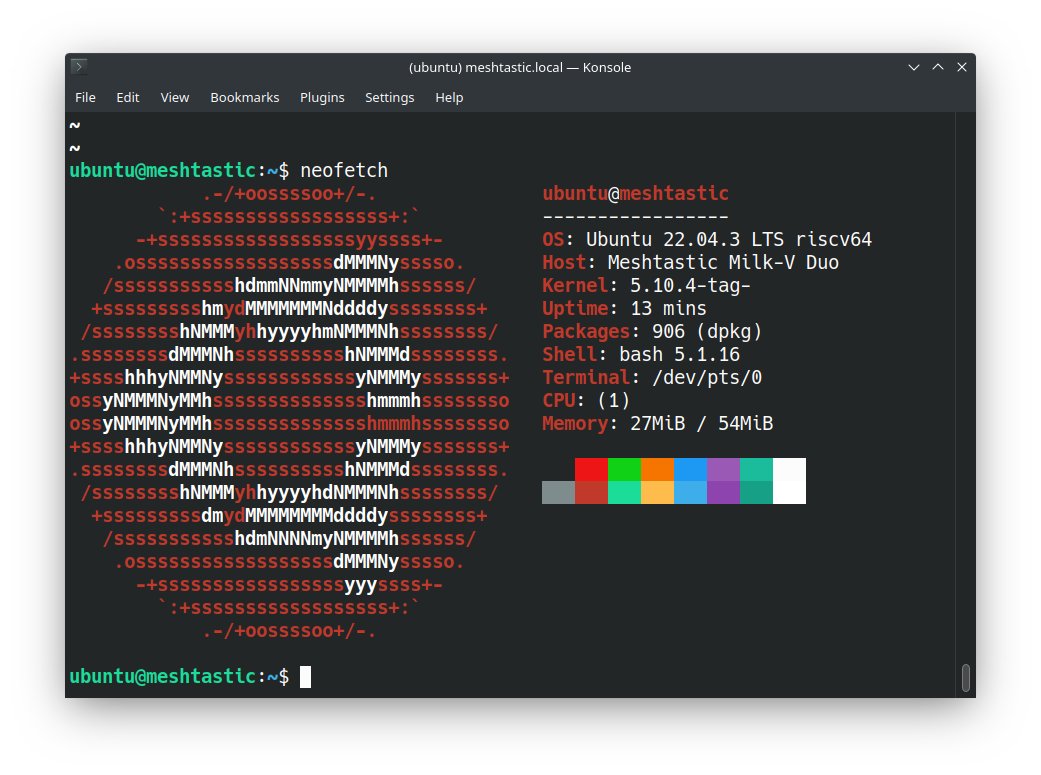Click the Host line Meshtastic Milk-V Duo

coord(690,262)
